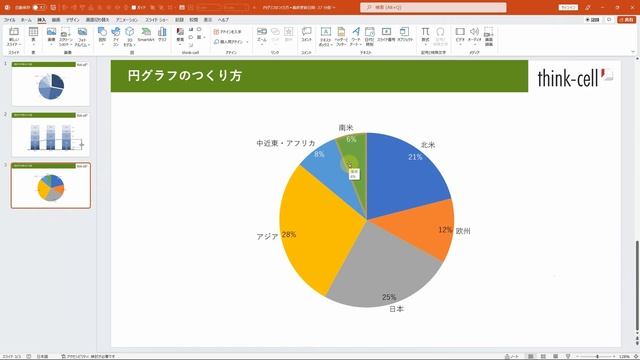
Task: Toggle the Guide checkbox in quick access
Action: point(133,7)
